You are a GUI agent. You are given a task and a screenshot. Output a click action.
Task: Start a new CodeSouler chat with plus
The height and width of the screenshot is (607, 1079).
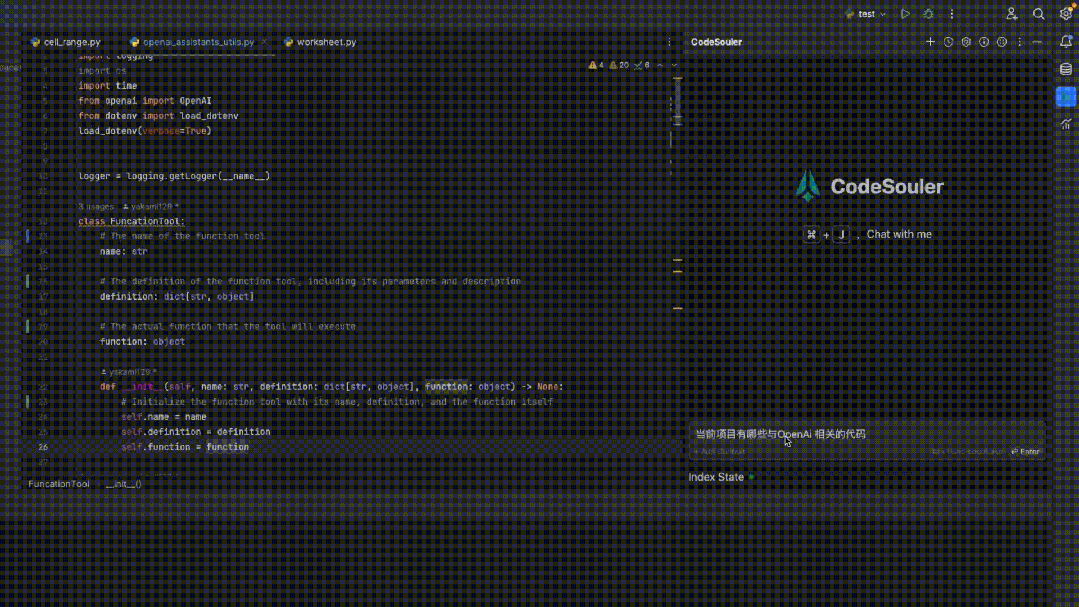(x=930, y=42)
